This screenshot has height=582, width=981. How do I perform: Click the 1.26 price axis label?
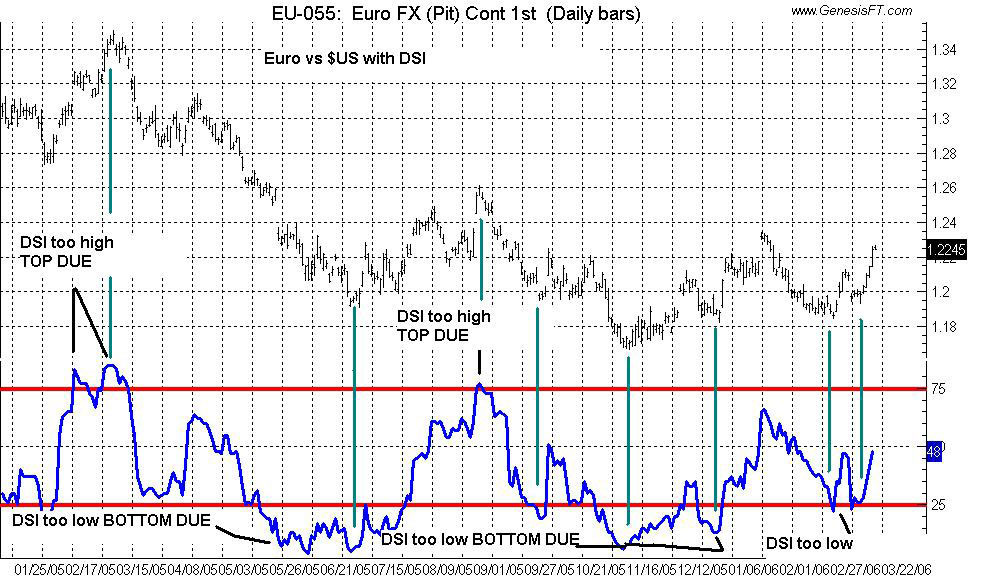pyautogui.click(x=943, y=188)
